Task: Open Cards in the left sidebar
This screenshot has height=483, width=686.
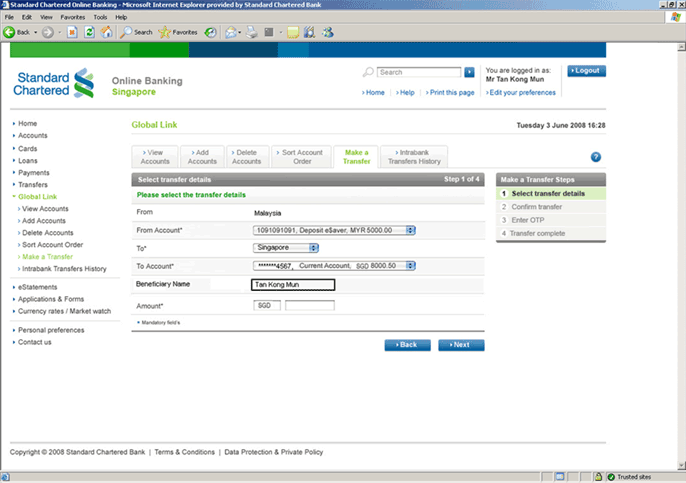Action: pos(28,149)
